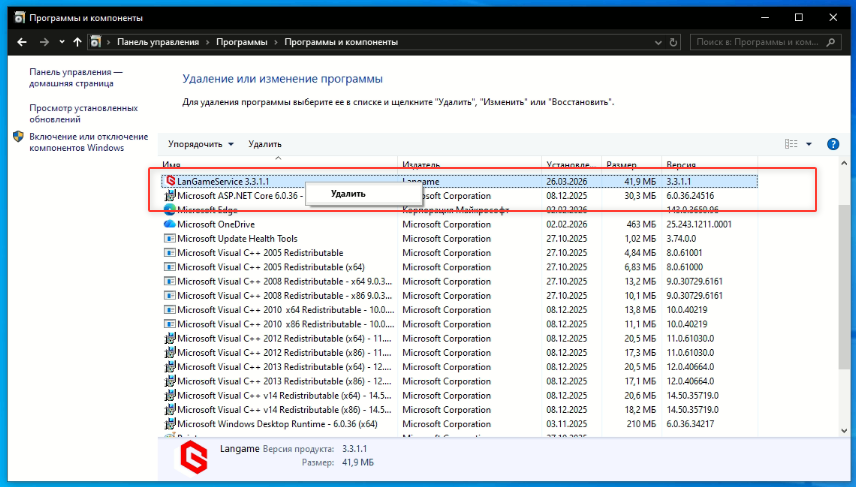Image resolution: width=856 pixels, height=487 pixels.
Task: Select Visual C++ 2012 Redistributable (x64) entry
Action: pyautogui.click(x=284, y=338)
